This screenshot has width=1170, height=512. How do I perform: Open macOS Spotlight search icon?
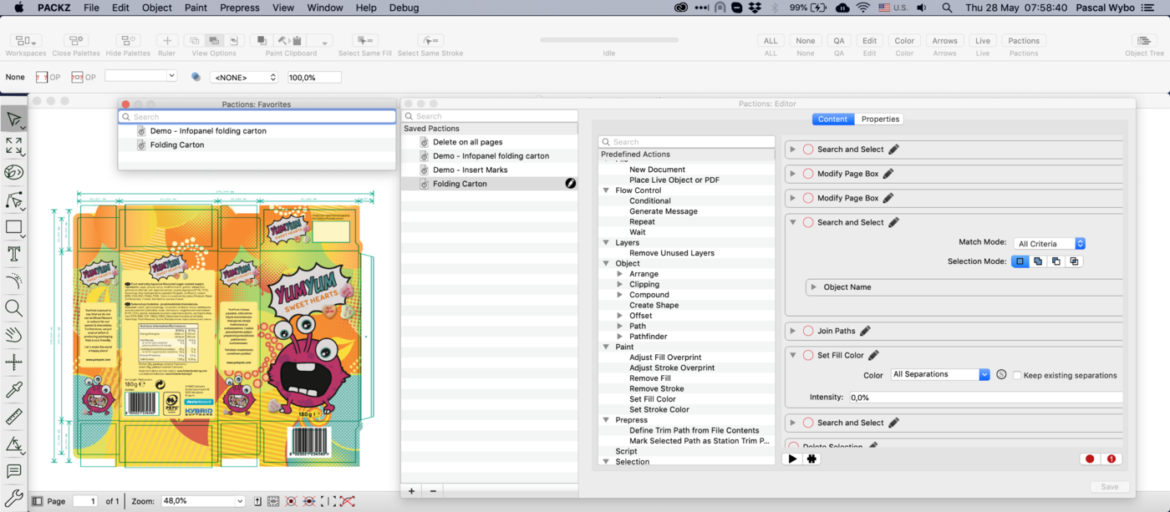tap(947, 7)
